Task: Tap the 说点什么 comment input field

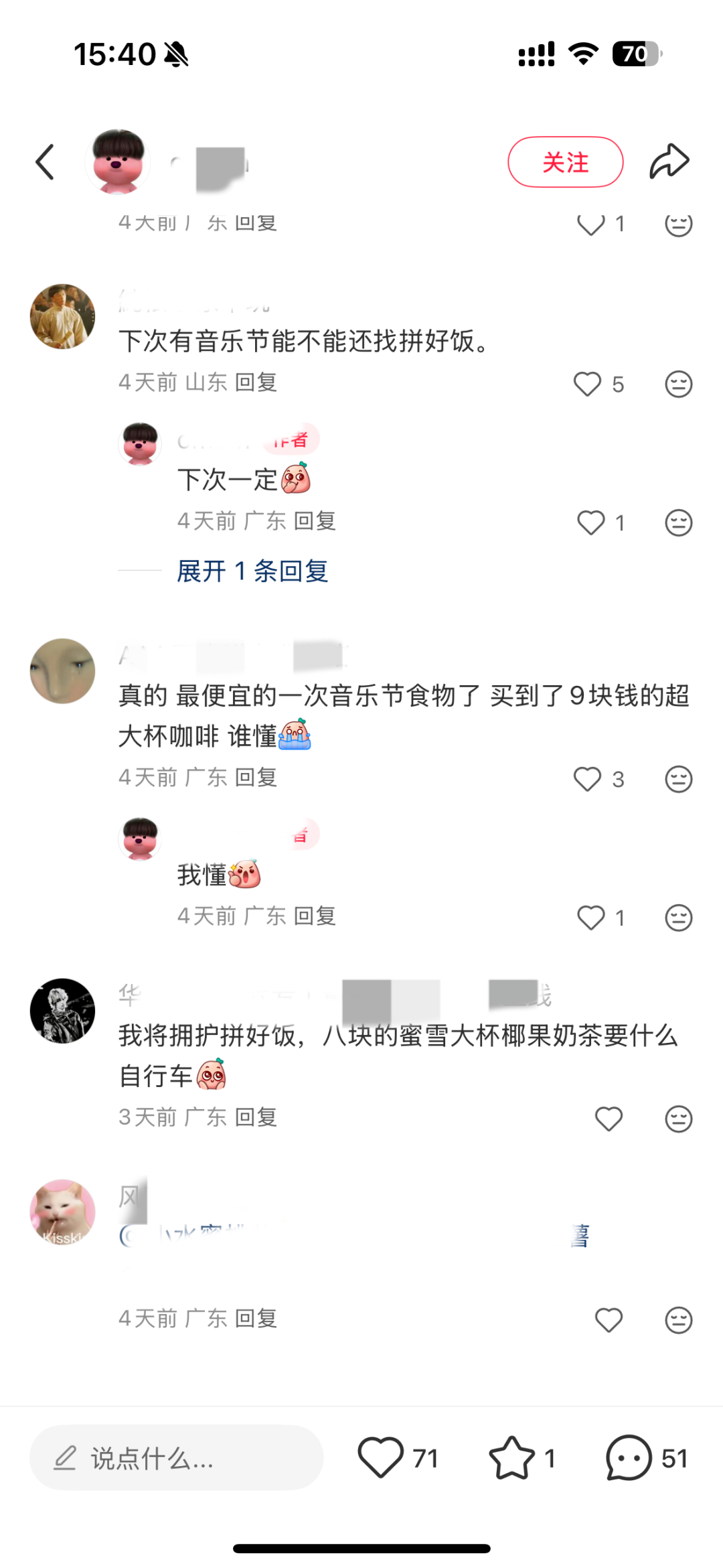Action: click(x=176, y=1457)
